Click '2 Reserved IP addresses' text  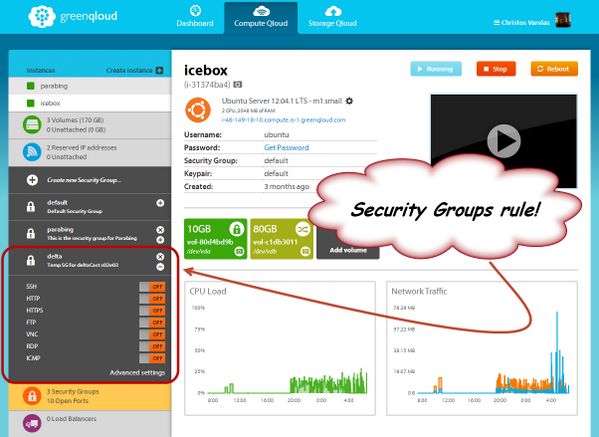pos(82,147)
